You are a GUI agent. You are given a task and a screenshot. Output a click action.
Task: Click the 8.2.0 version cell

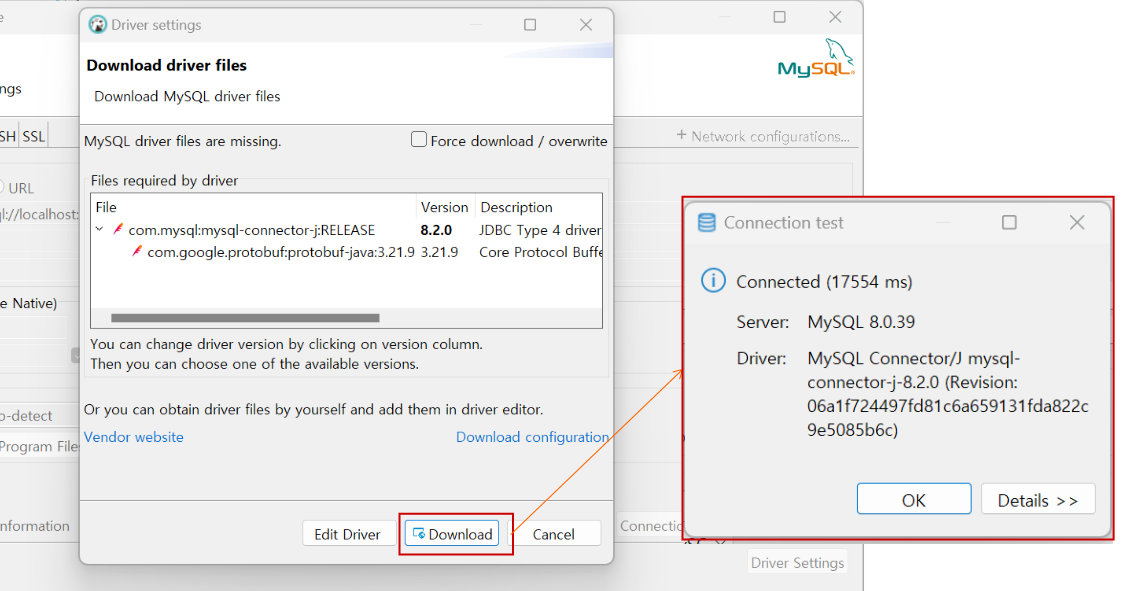[x=436, y=230]
